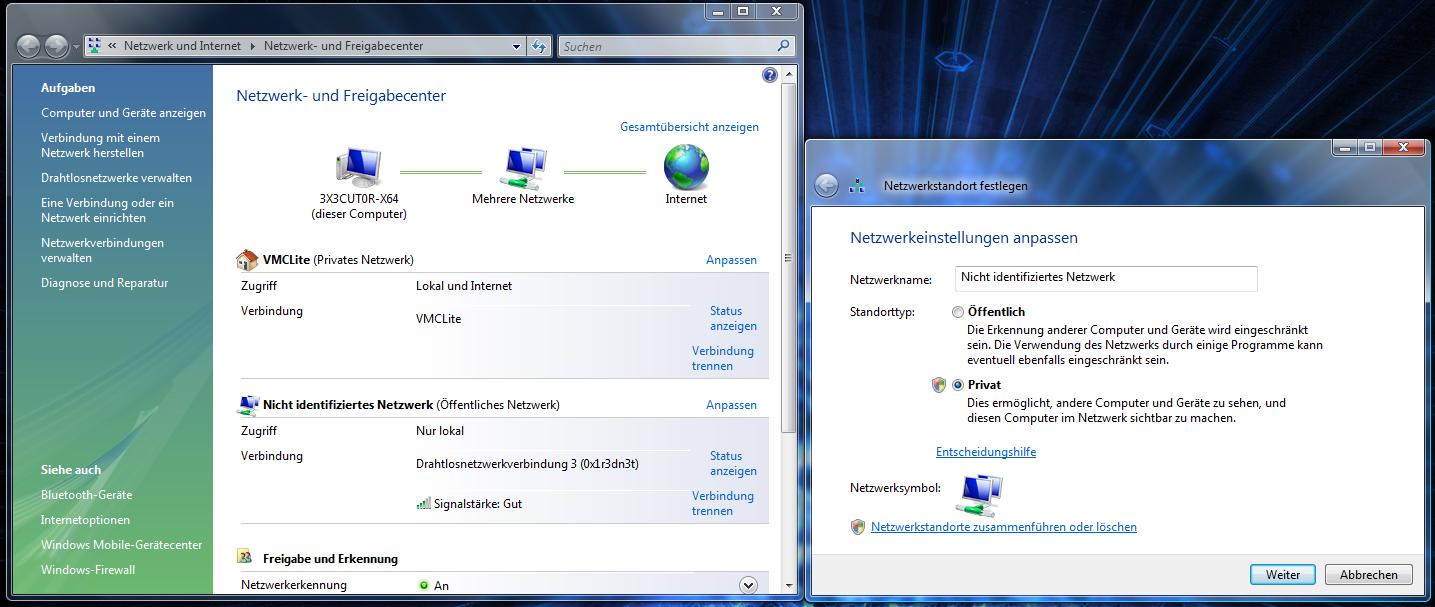
Task: Open help with the blue question mark icon
Action: [769, 75]
